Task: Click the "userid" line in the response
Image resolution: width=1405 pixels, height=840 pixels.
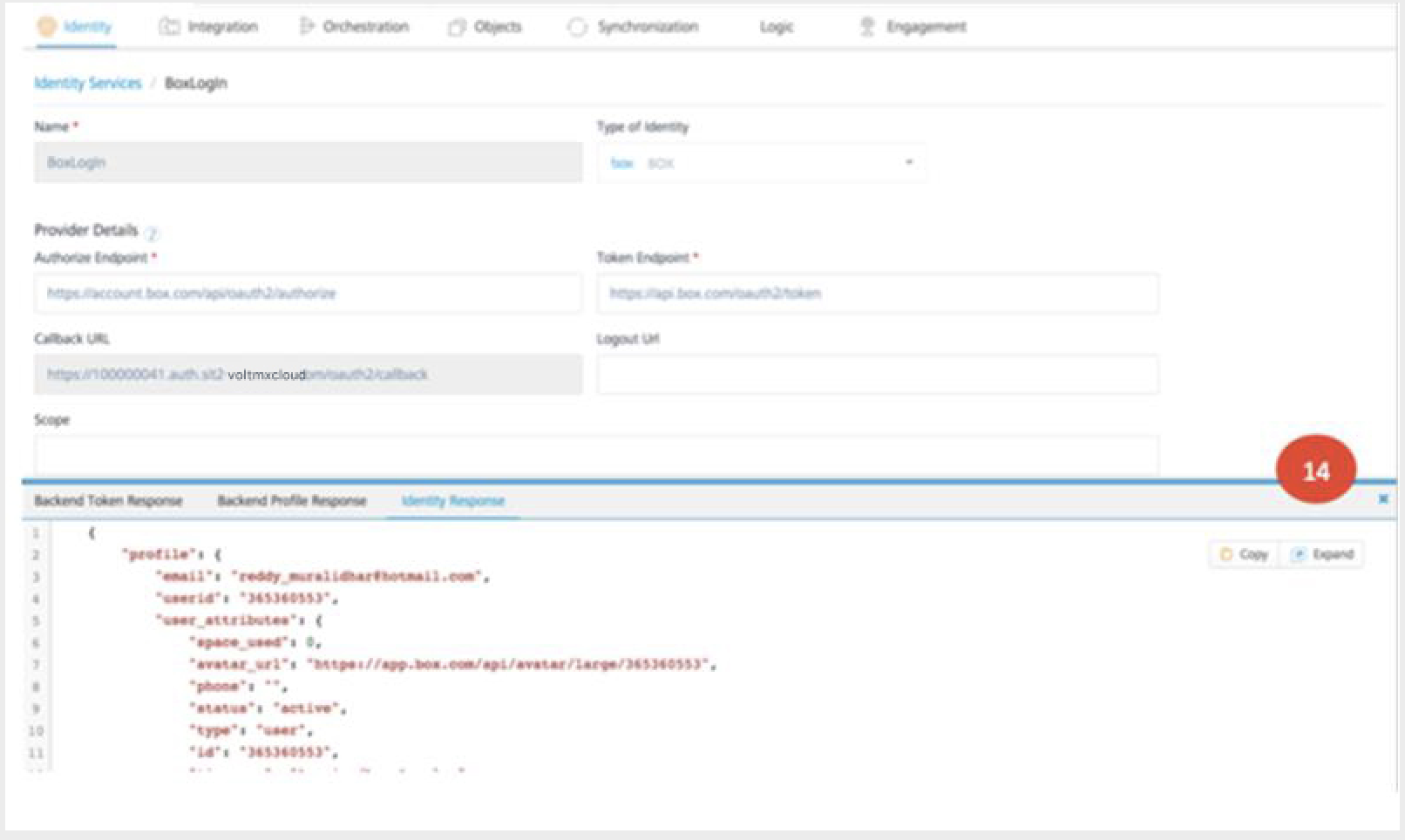Action: [x=247, y=598]
